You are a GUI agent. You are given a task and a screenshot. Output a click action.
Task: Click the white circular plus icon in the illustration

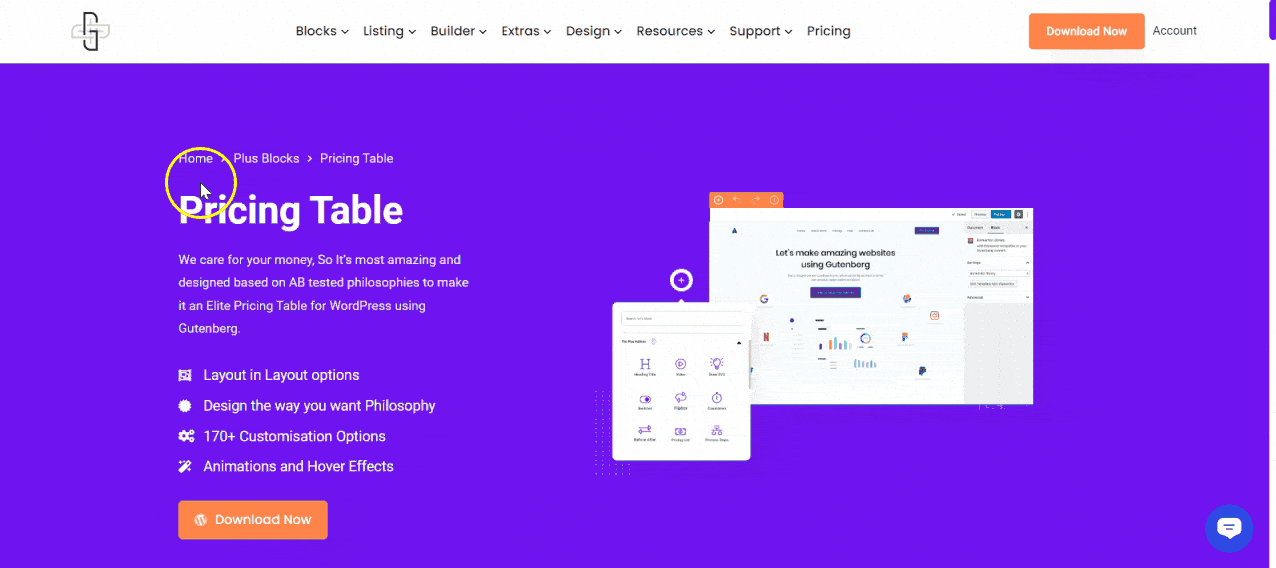(x=681, y=280)
